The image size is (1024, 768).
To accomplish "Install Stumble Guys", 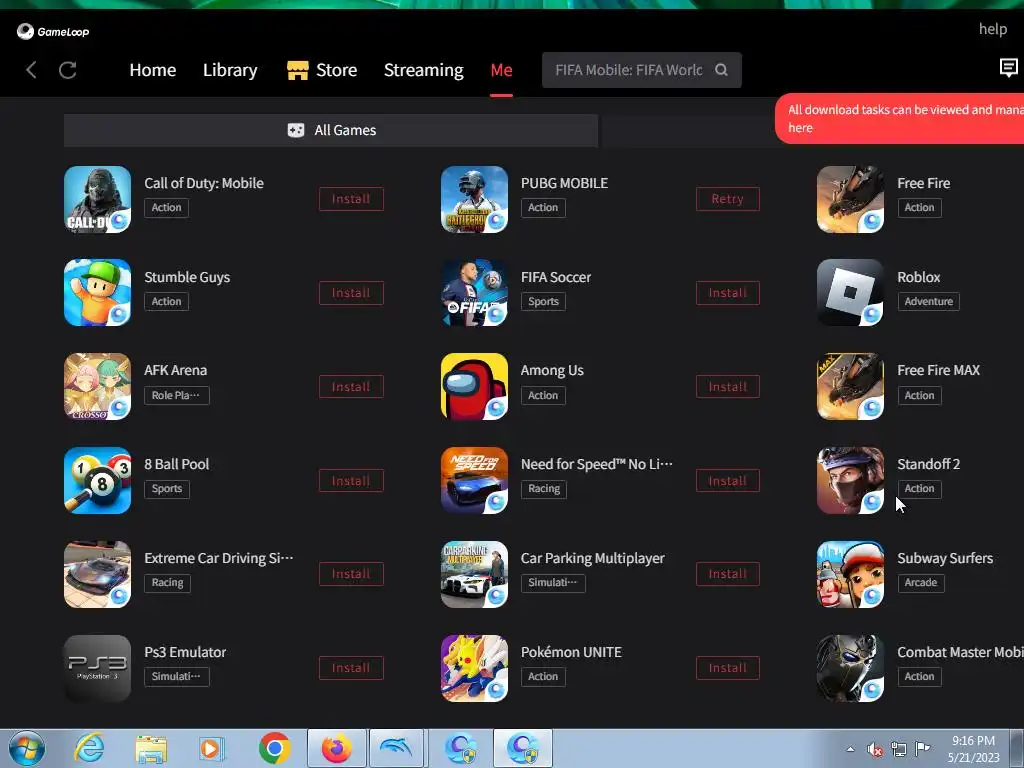I will pyautogui.click(x=351, y=293).
